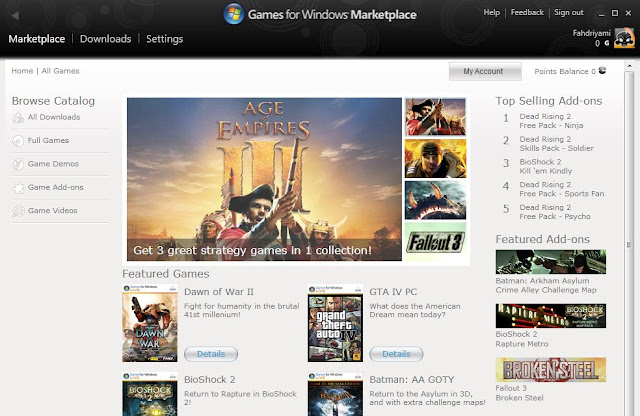
Task: Open the Batman Arkham Asylum box art
Action: [335, 394]
